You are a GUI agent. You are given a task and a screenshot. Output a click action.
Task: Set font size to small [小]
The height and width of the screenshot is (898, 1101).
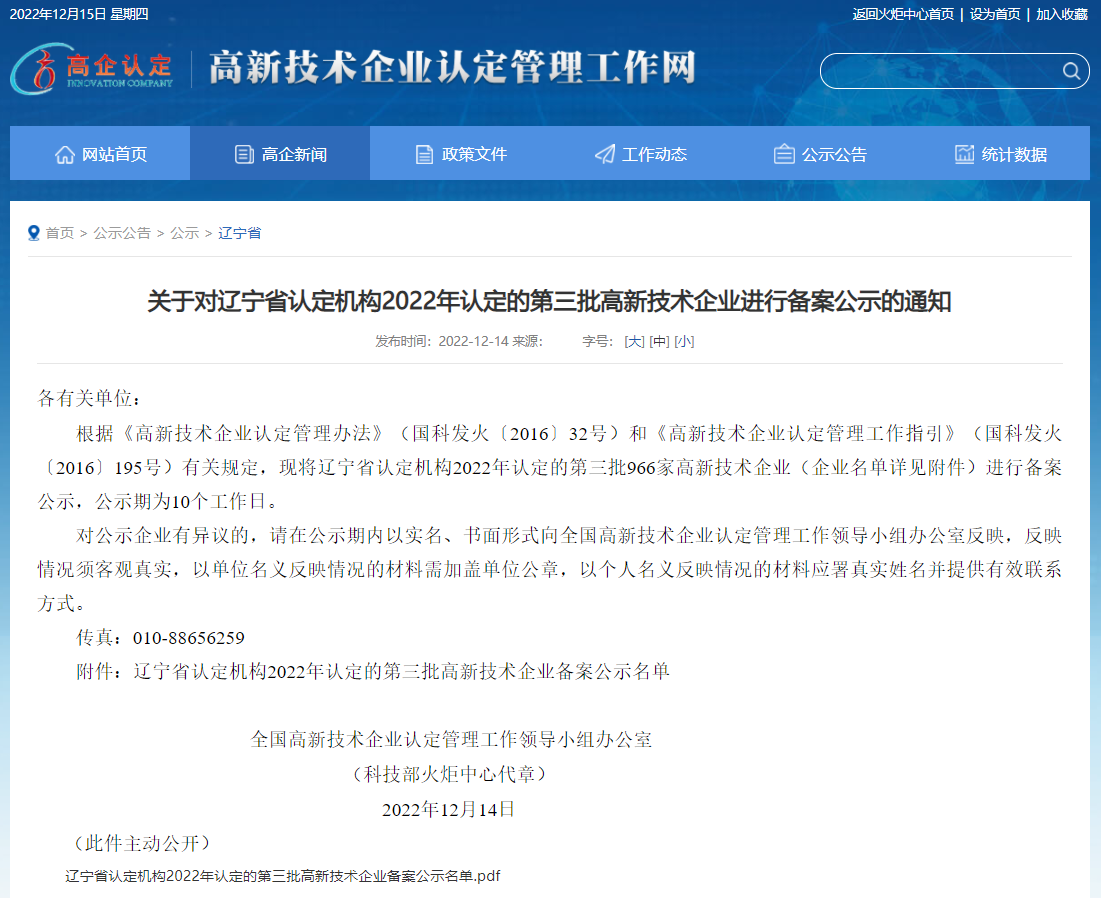(684, 341)
